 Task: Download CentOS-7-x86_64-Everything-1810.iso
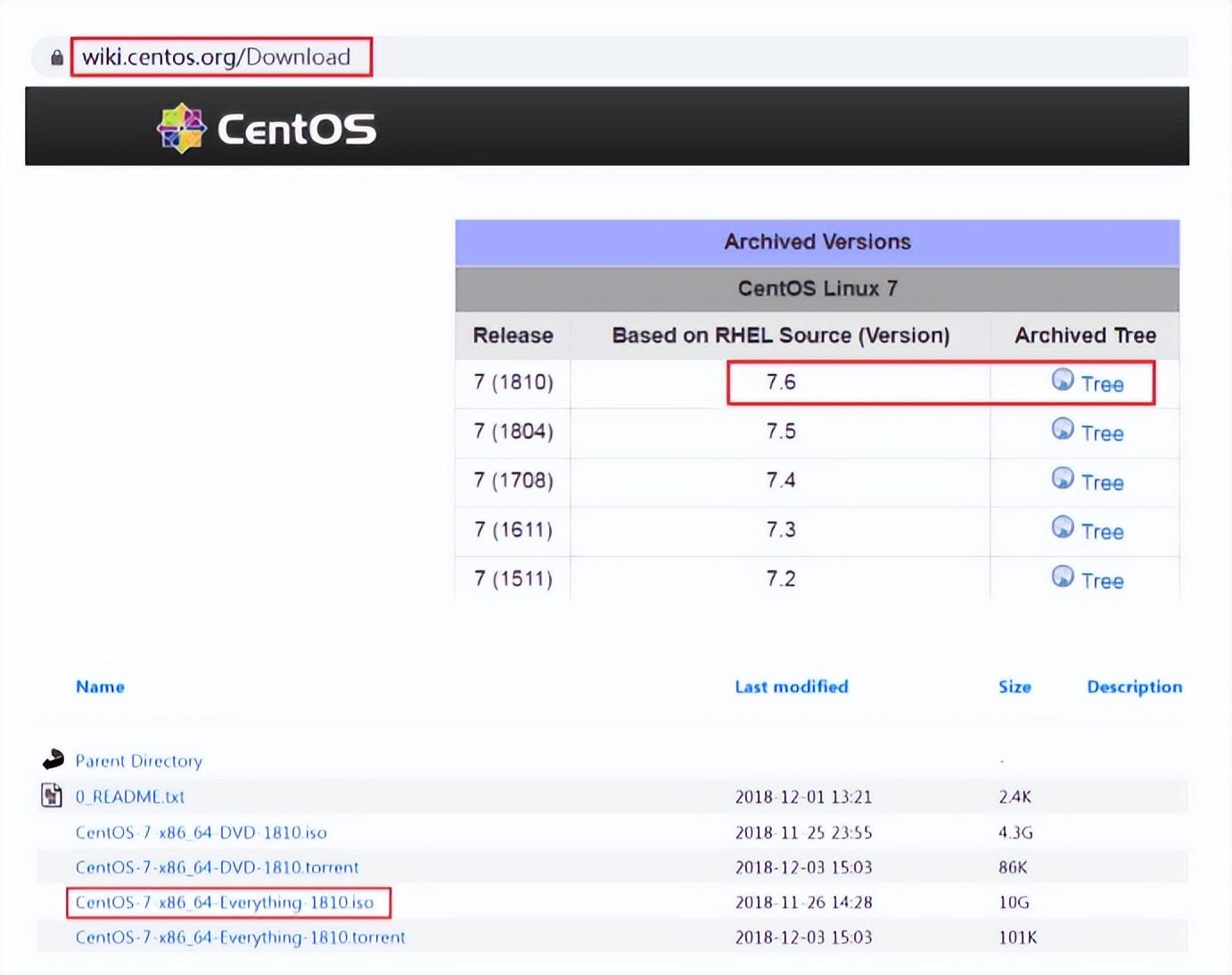click(225, 902)
